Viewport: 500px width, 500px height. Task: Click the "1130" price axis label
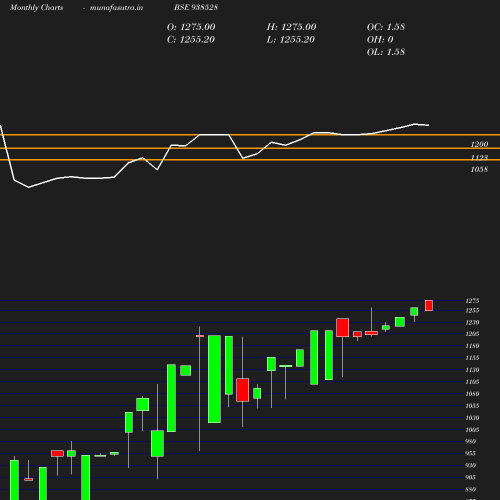(472, 370)
